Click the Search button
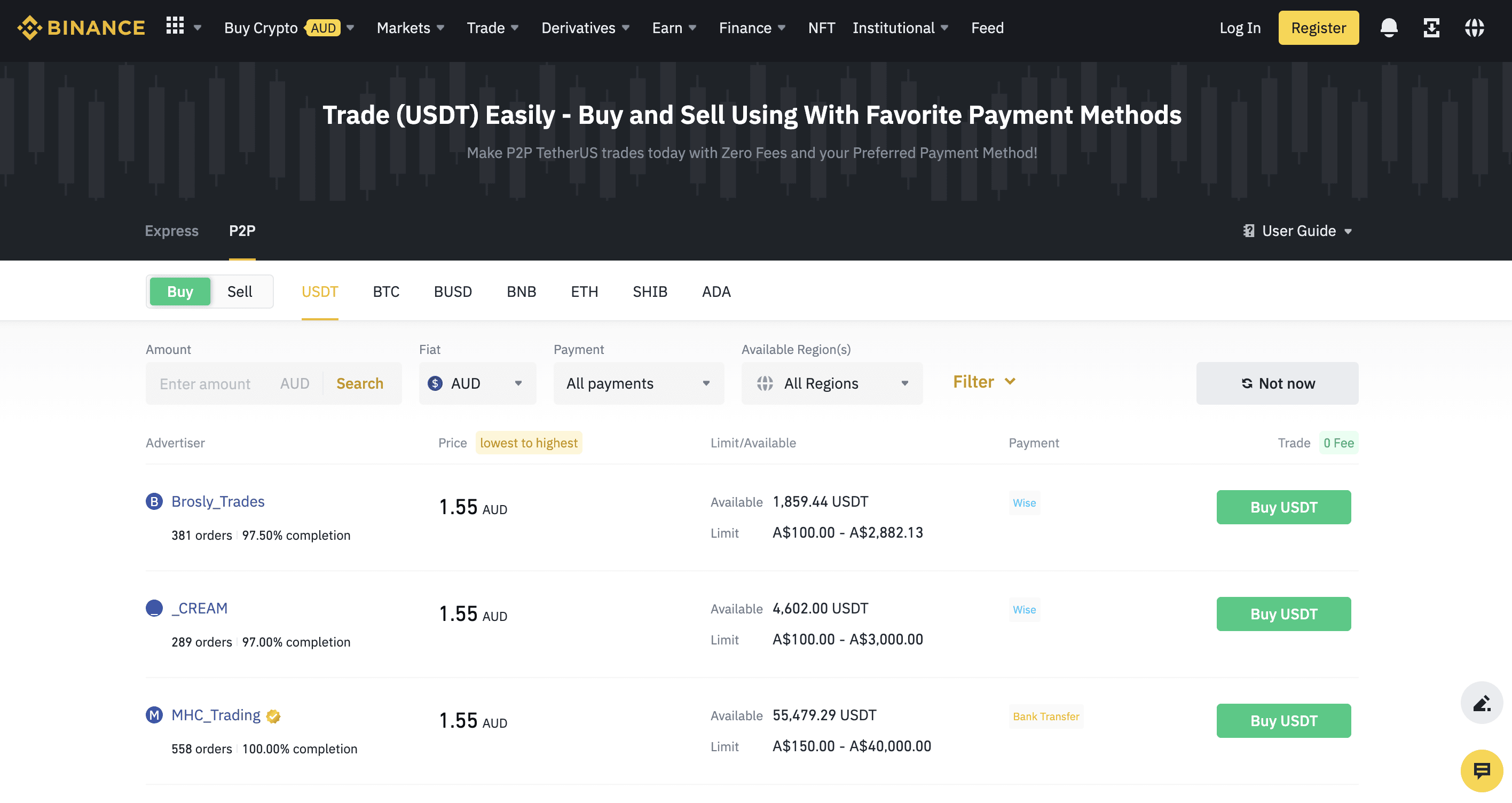The image size is (1512, 803). click(x=359, y=383)
